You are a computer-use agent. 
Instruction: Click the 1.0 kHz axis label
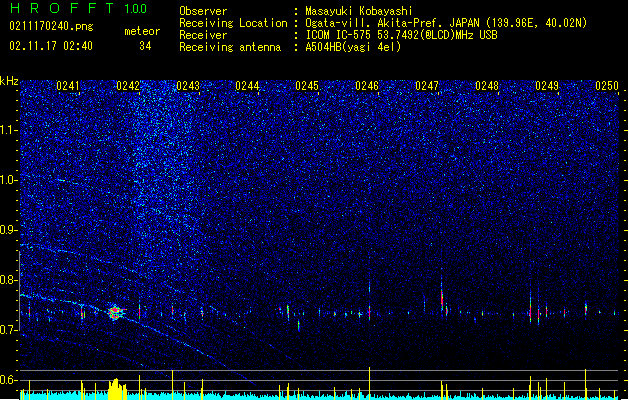(9, 180)
